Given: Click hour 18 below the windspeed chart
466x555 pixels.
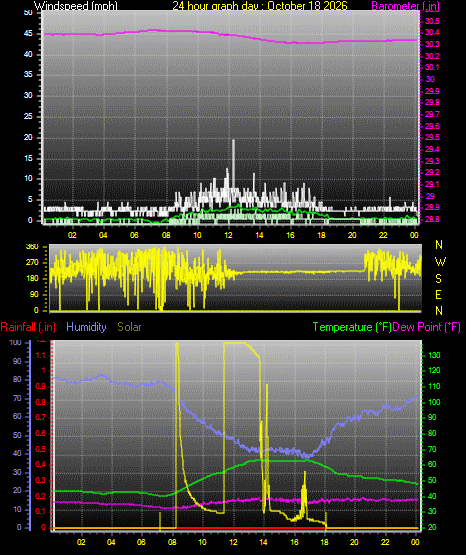Looking at the screenshot, I should pos(322,235).
